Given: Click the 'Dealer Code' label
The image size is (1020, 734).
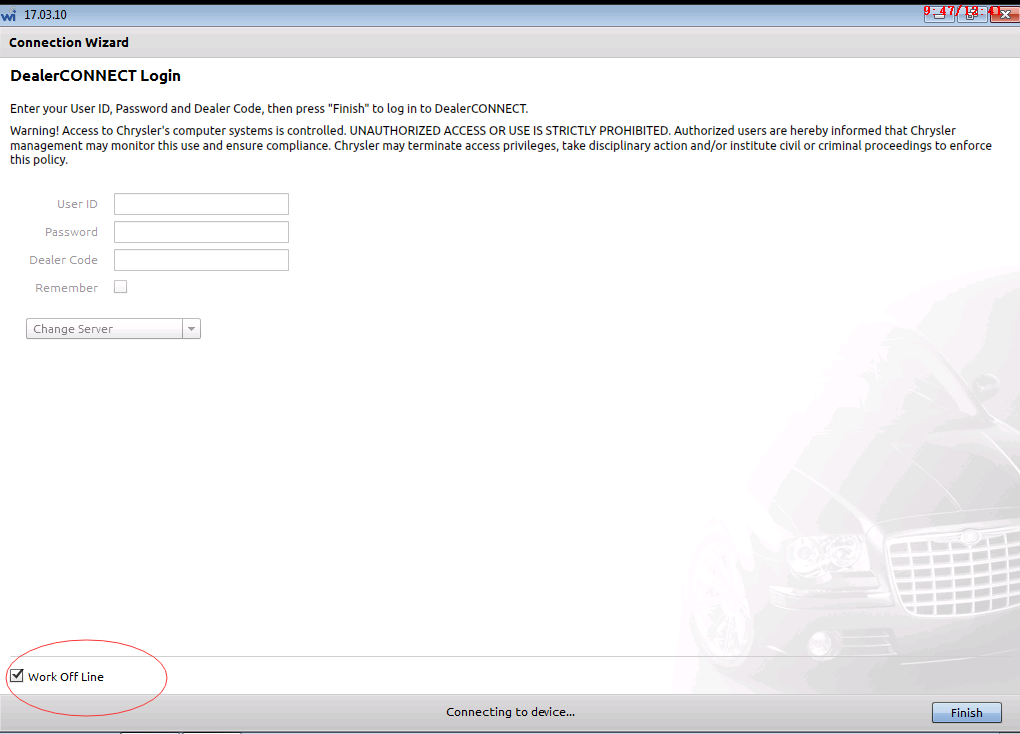Looking at the screenshot, I should pyautogui.click(x=63, y=260).
